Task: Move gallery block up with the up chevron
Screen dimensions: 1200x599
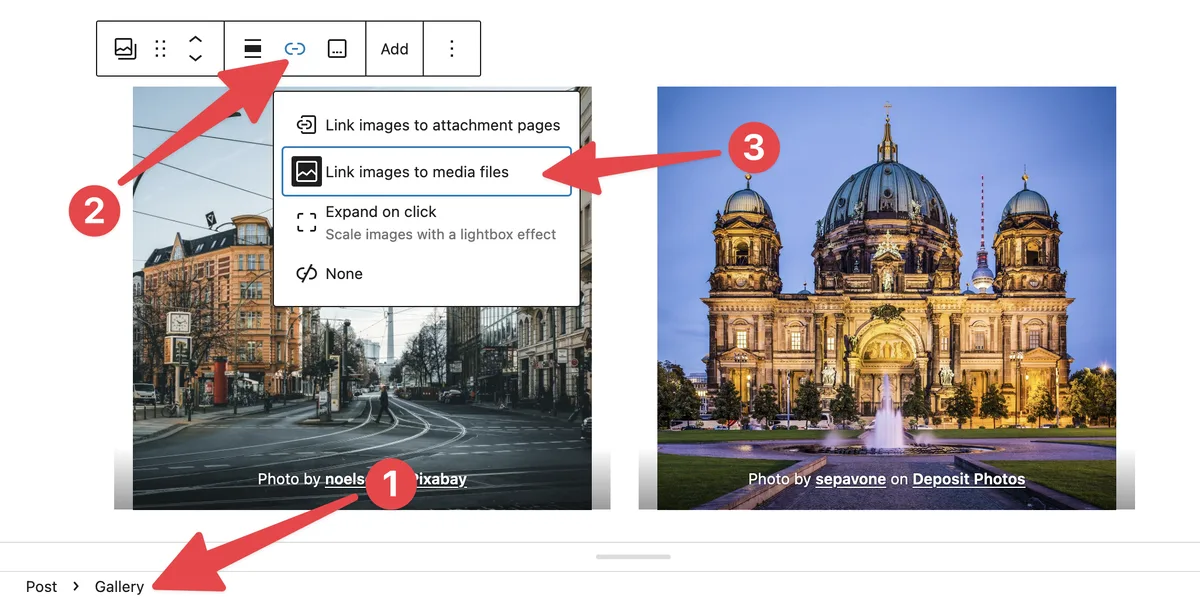Action: coord(196,40)
